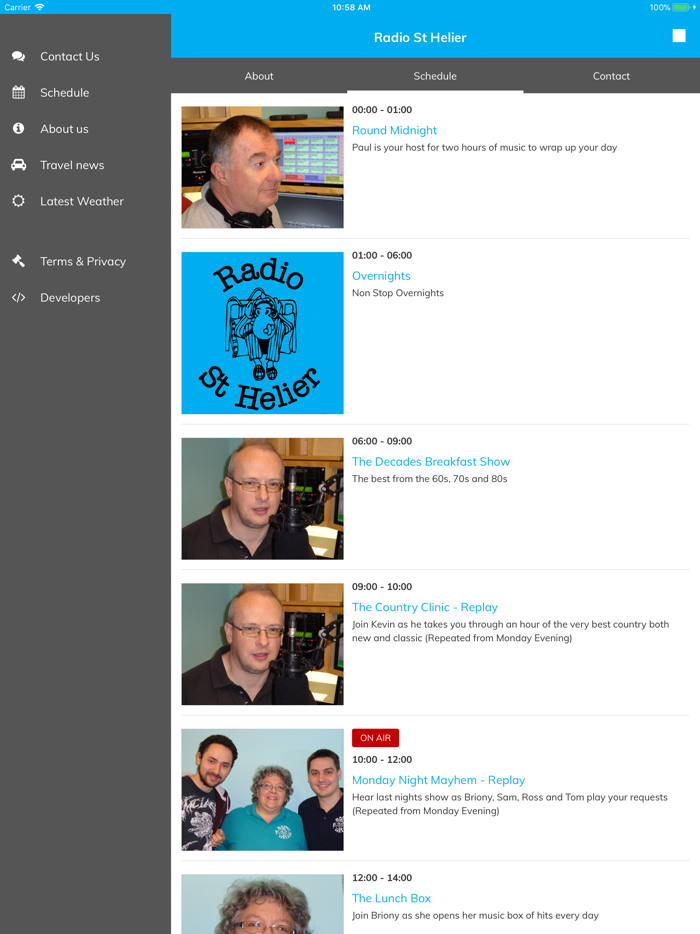The width and height of the screenshot is (700, 934).
Task: Open Monday Night Mayhem - Replay link
Action: pos(438,780)
